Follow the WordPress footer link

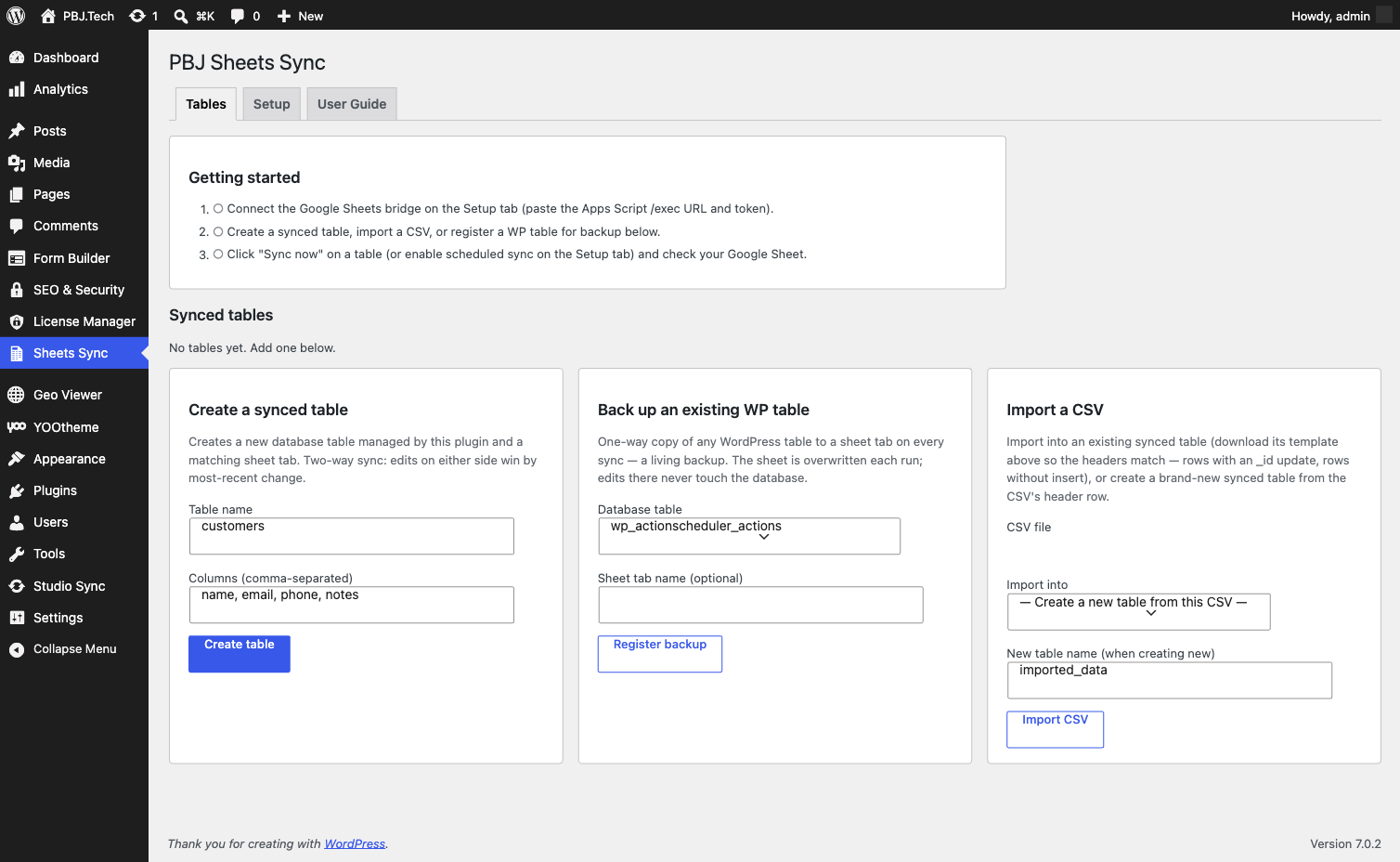coord(355,843)
